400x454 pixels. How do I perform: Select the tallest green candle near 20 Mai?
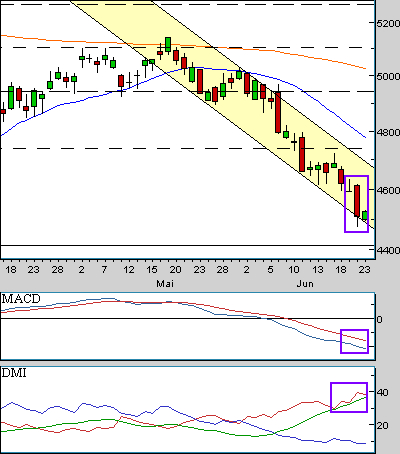click(x=168, y=45)
